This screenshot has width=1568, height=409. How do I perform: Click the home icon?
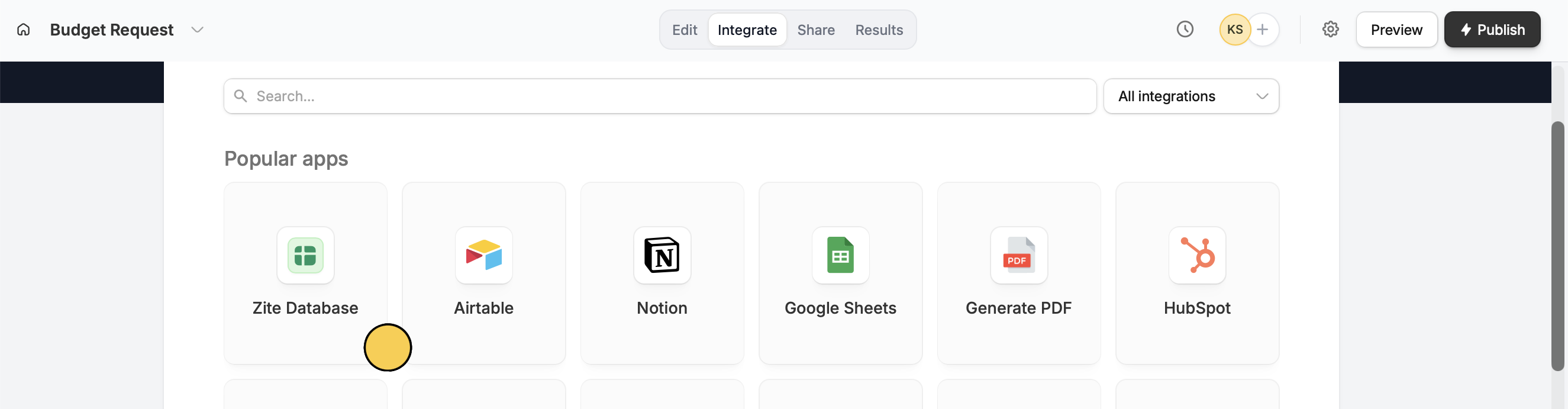pos(23,30)
